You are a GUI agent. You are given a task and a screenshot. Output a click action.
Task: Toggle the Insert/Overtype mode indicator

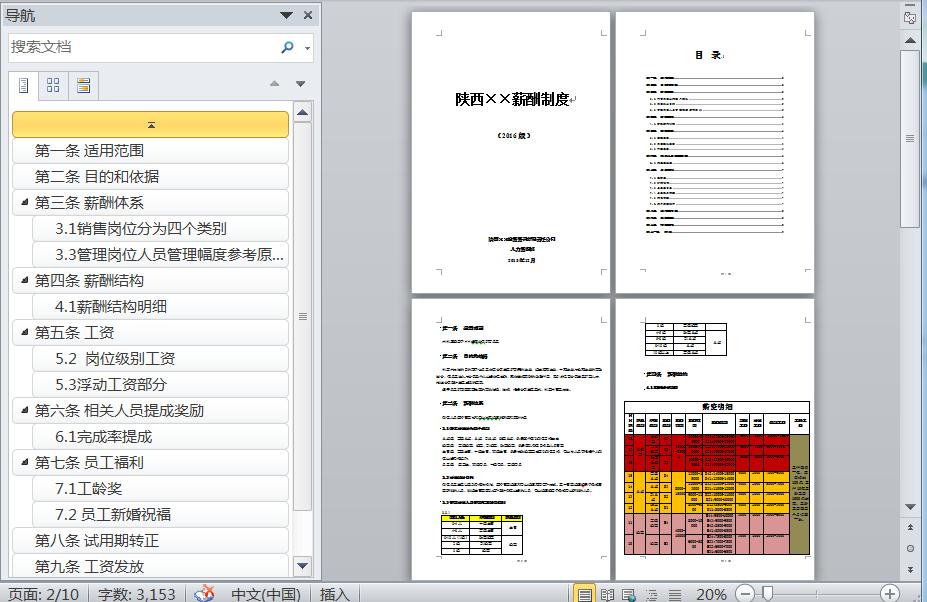click(334, 594)
